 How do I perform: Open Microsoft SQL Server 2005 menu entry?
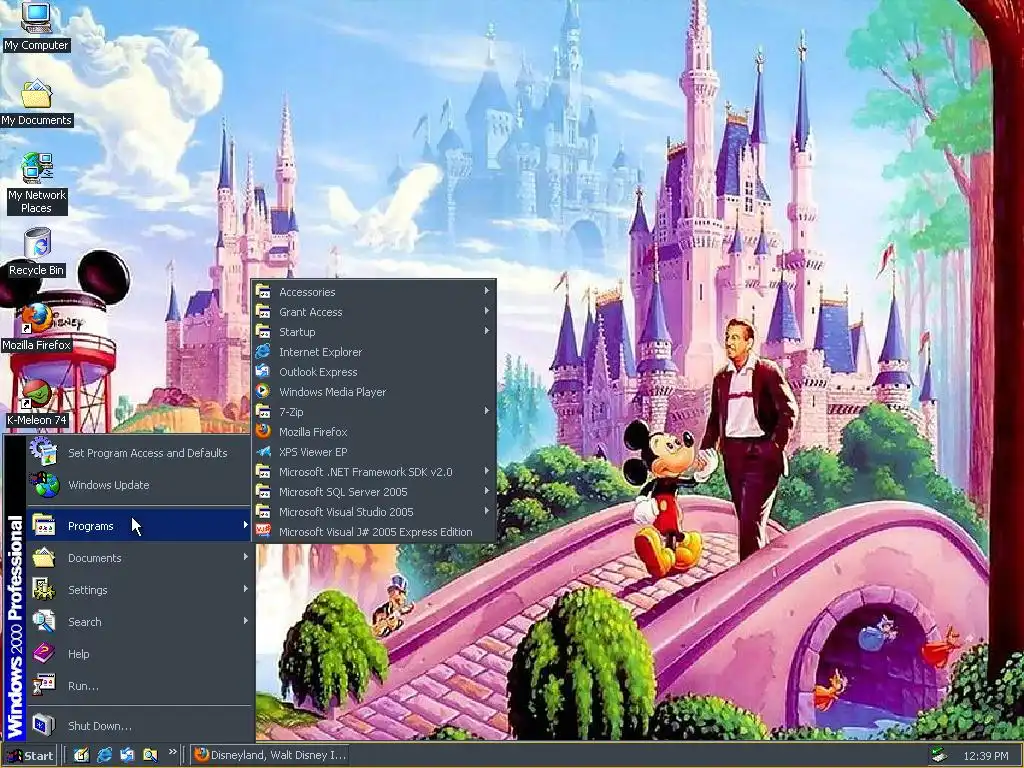point(374,492)
